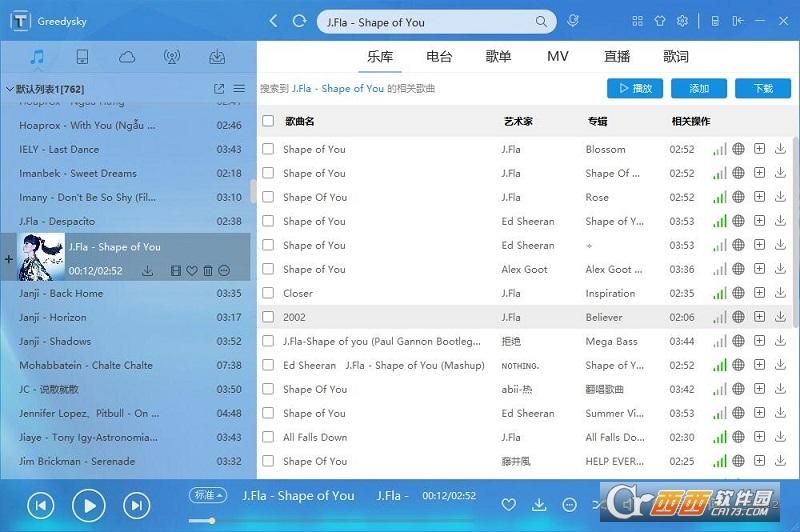Viewport: 800px width, 532px height.
Task: Select Janji - Back Home in playlist
Action: pyautogui.click(x=128, y=293)
